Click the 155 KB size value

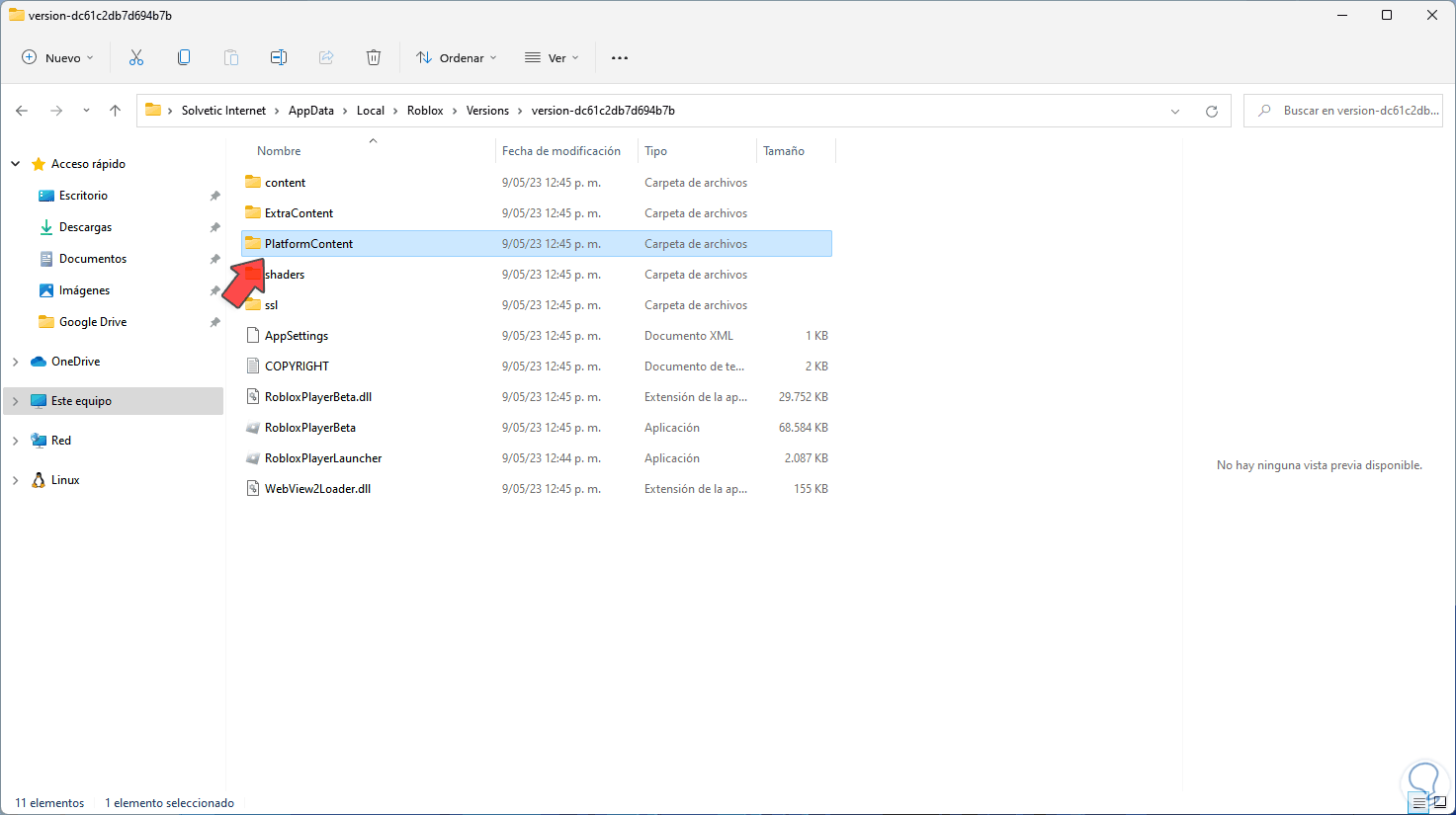(811, 489)
